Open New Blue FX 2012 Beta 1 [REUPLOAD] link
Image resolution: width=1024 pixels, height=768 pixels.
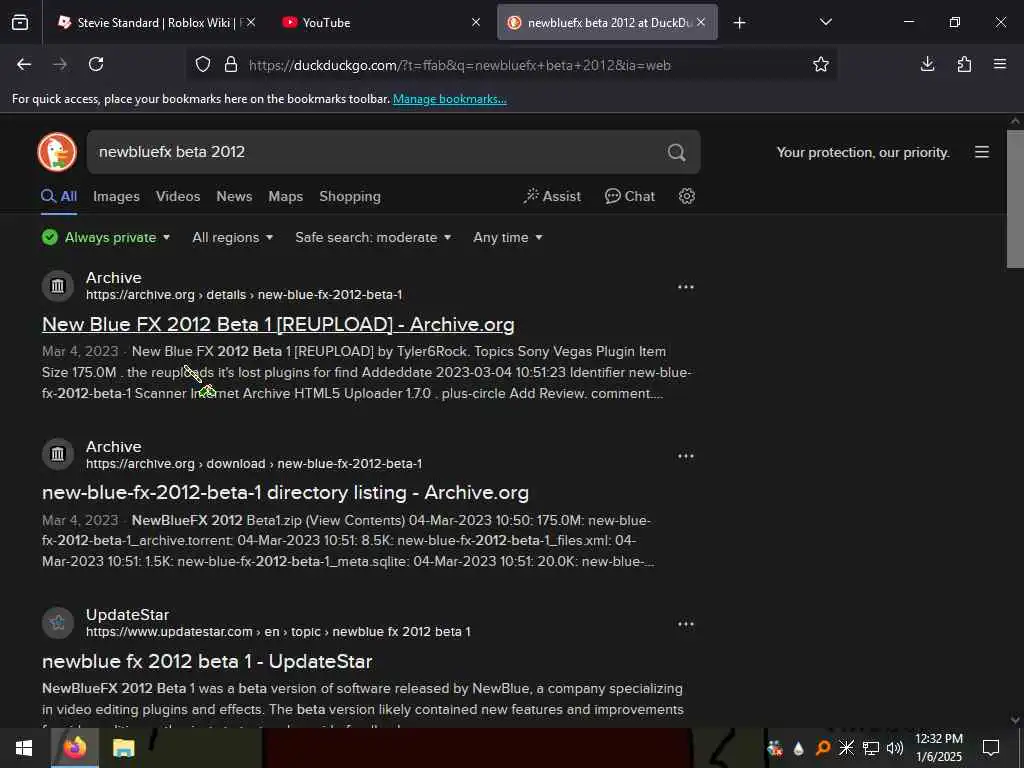(278, 325)
